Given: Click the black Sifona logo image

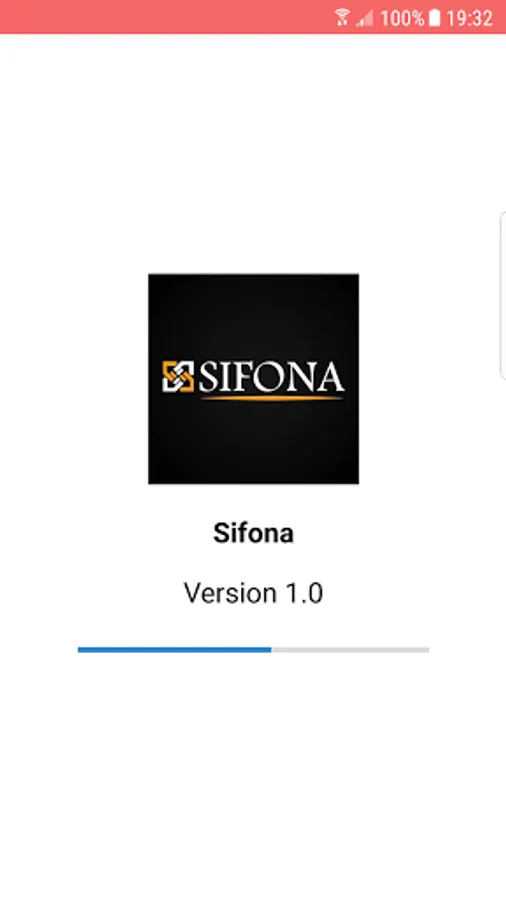Looking at the screenshot, I should 254,379.
